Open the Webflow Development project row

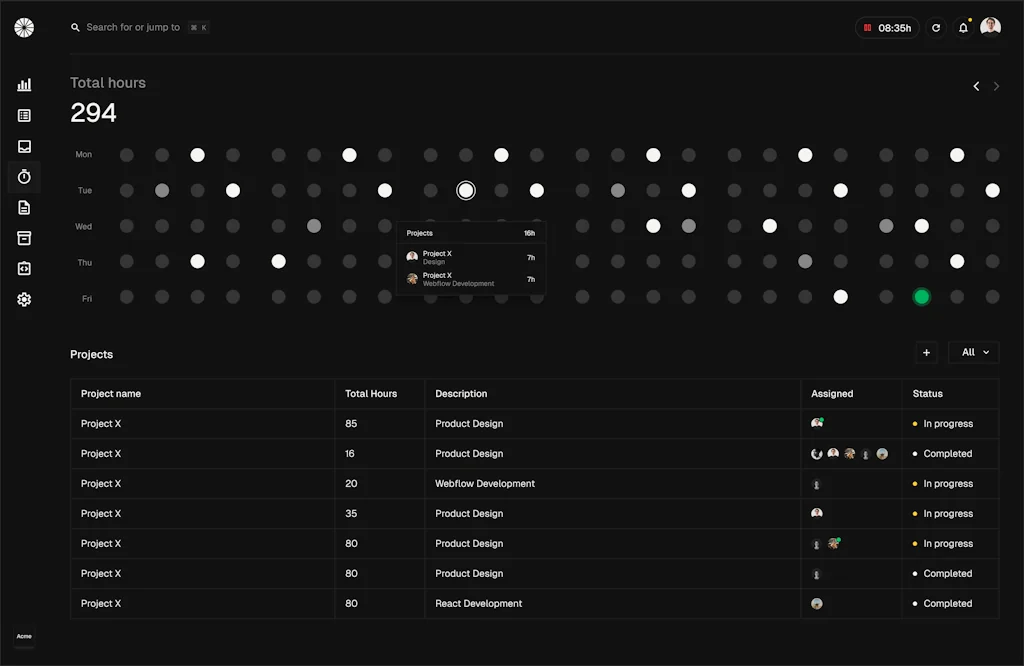[484, 483]
